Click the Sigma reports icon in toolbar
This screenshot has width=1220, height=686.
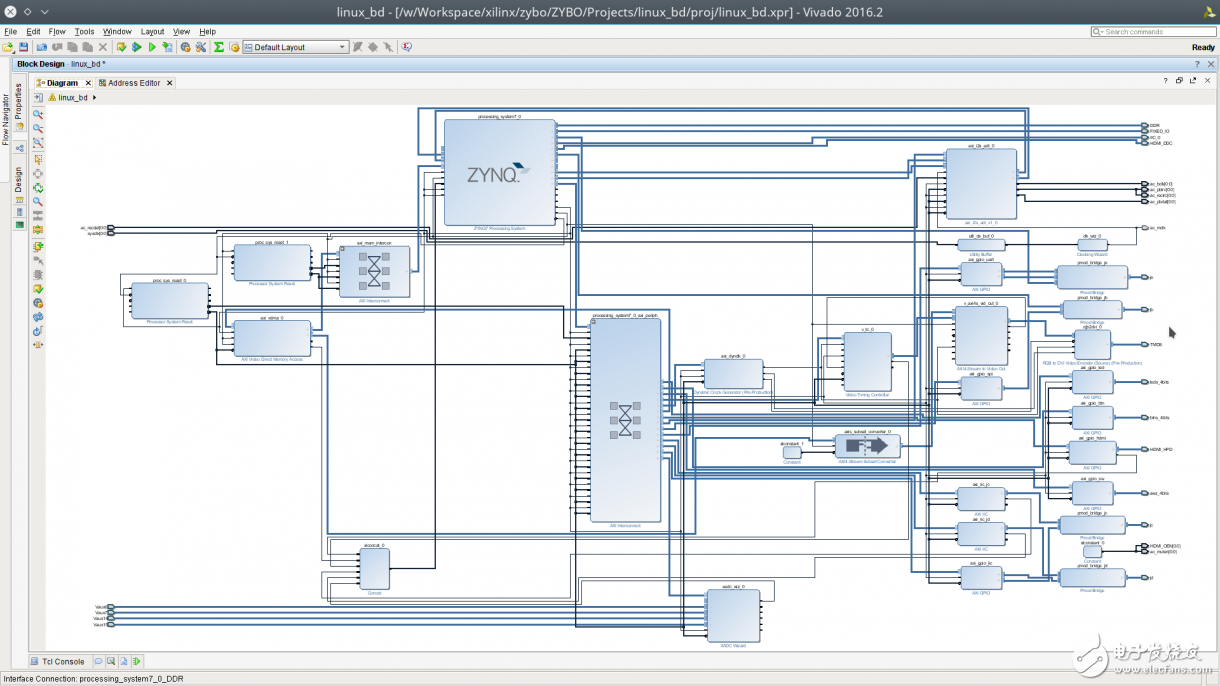click(x=219, y=47)
